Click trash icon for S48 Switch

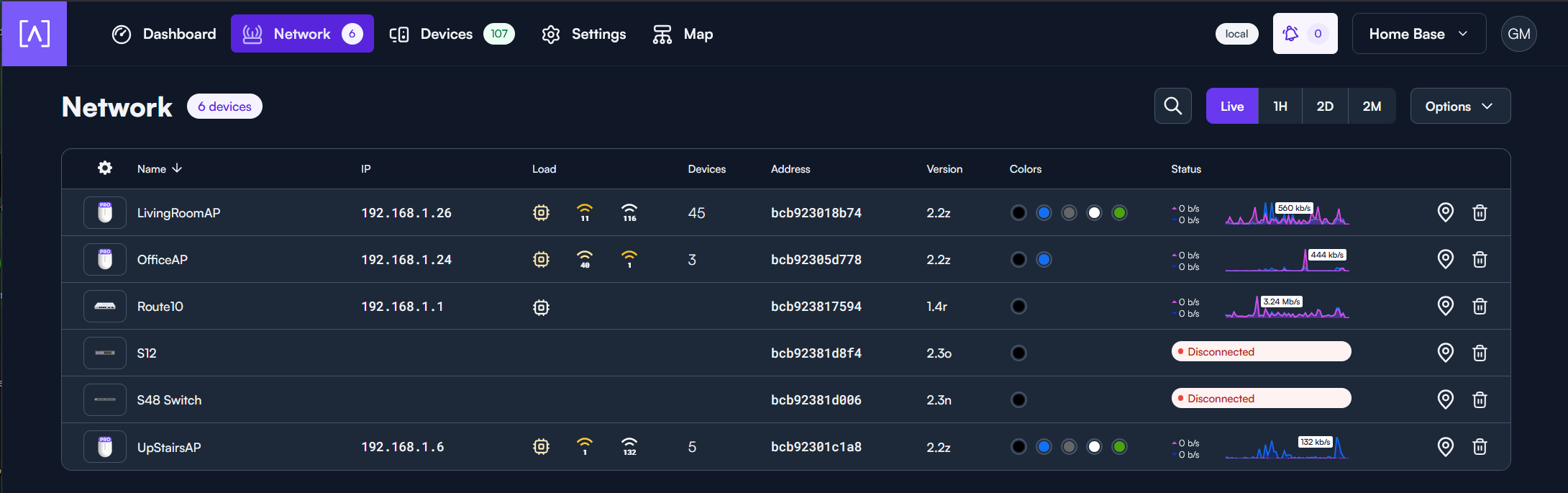1479,399
